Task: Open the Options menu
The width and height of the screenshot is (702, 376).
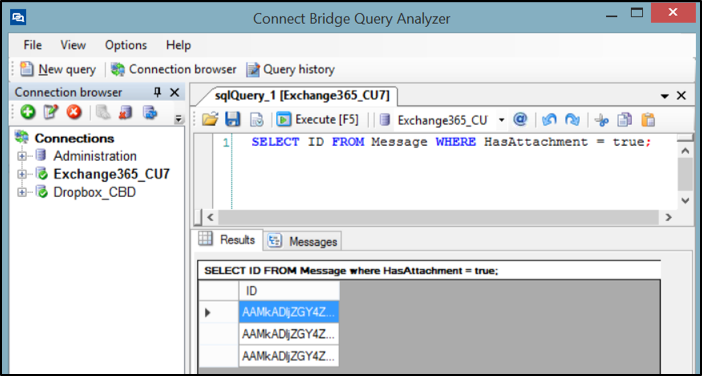Action: [126, 45]
